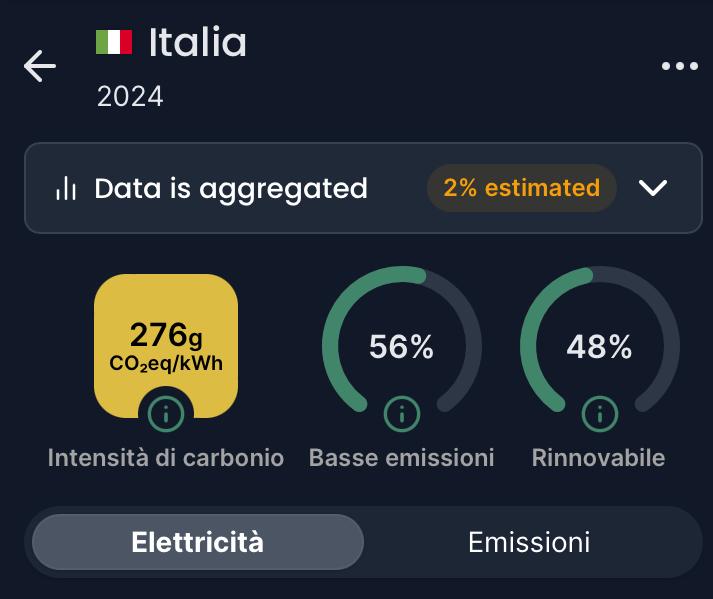This screenshot has width=713, height=599.
Task: Click the 56% low-emissions gauge
Action: tap(402, 346)
